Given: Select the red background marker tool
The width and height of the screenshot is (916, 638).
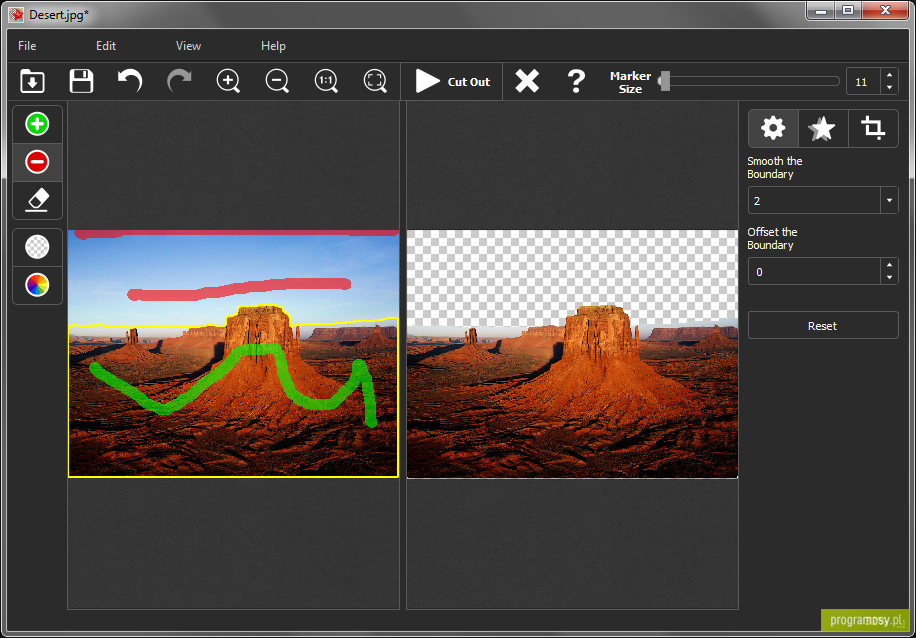Looking at the screenshot, I should pyautogui.click(x=37, y=162).
